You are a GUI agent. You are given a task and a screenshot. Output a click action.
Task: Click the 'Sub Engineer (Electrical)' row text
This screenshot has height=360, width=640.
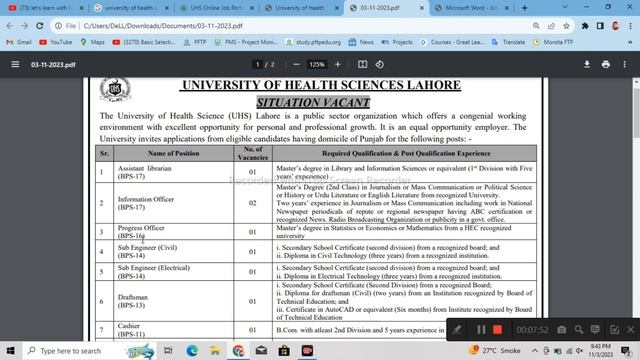point(154,268)
